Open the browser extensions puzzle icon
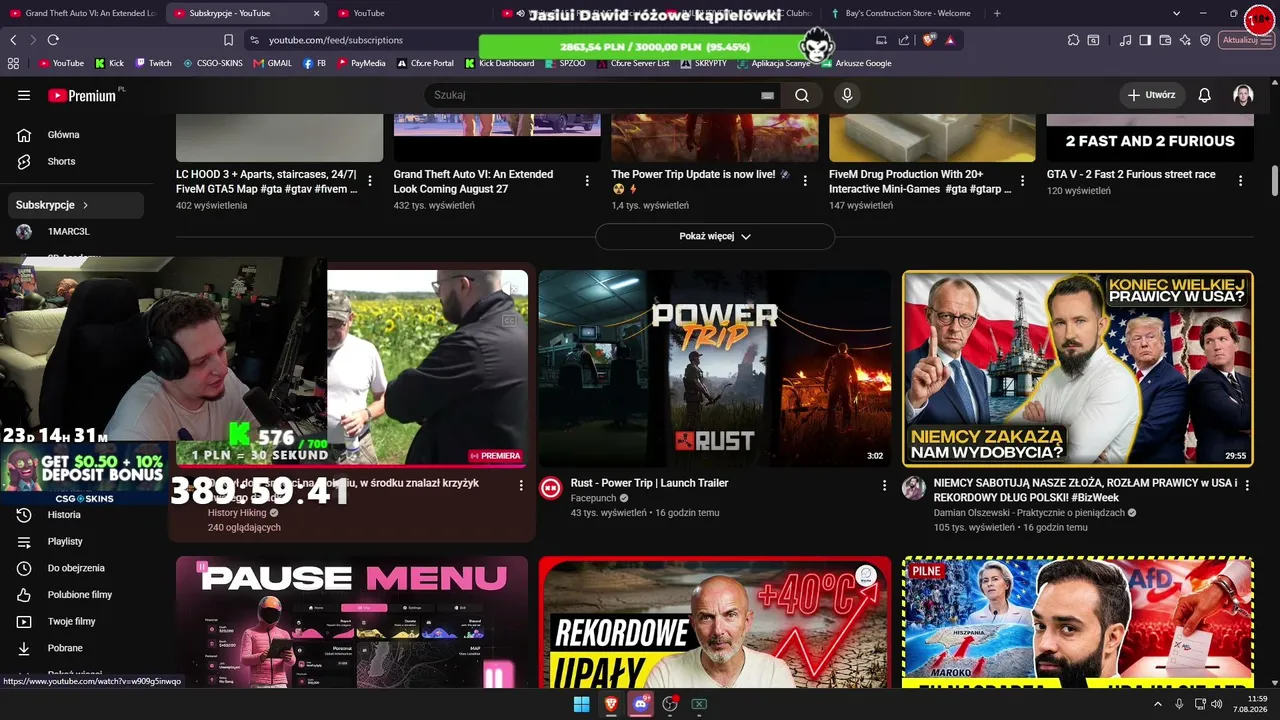This screenshot has height=720, width=1280. pyautogui.click(x=1073, y=40)
